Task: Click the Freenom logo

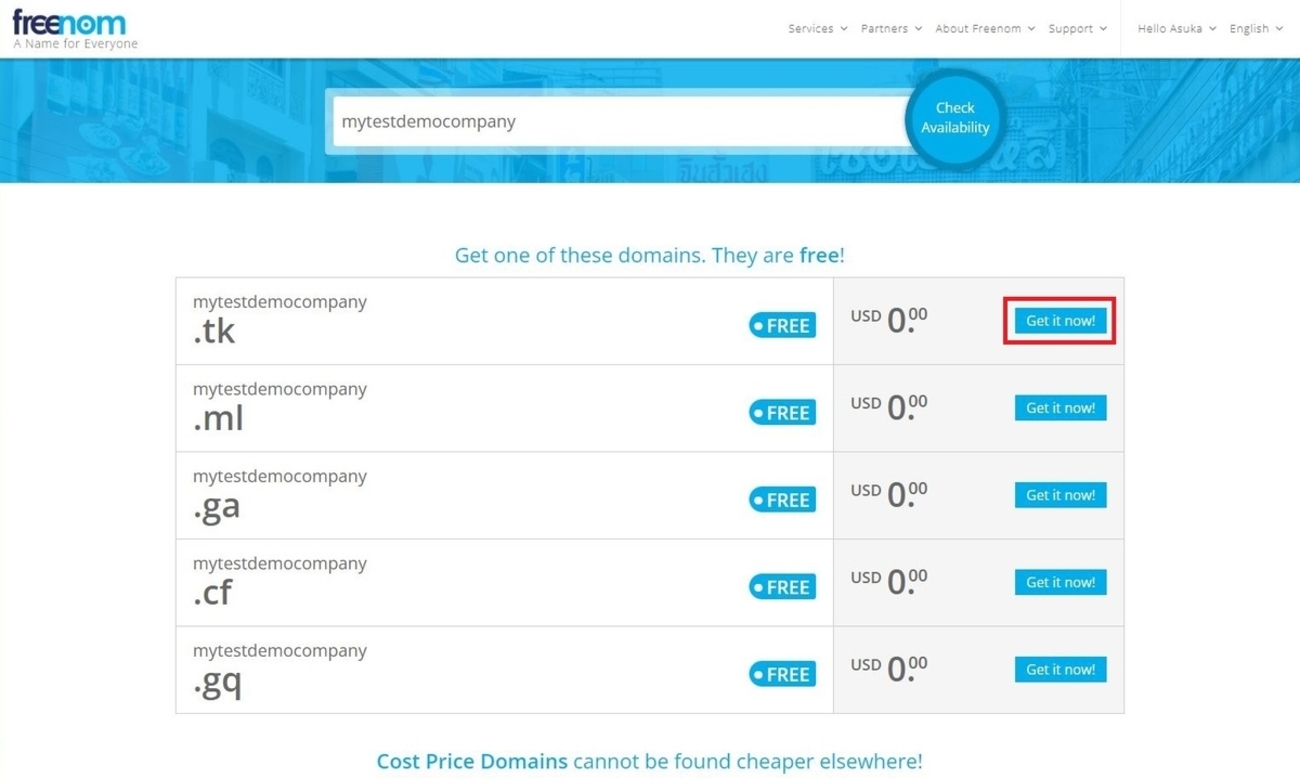Action: (x=75, y=29)
